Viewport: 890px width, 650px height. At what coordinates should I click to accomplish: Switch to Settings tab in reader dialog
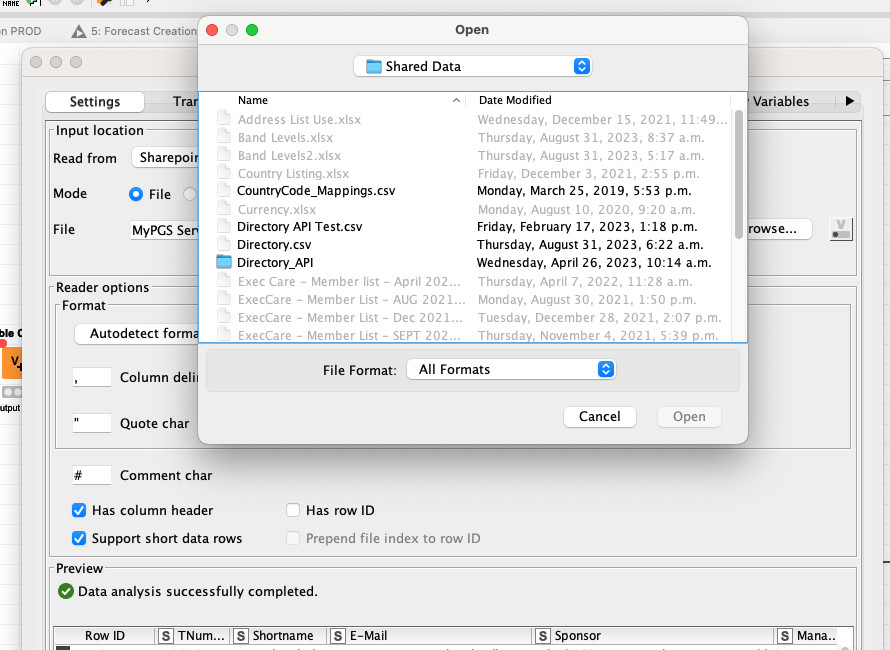click(95, 102)
